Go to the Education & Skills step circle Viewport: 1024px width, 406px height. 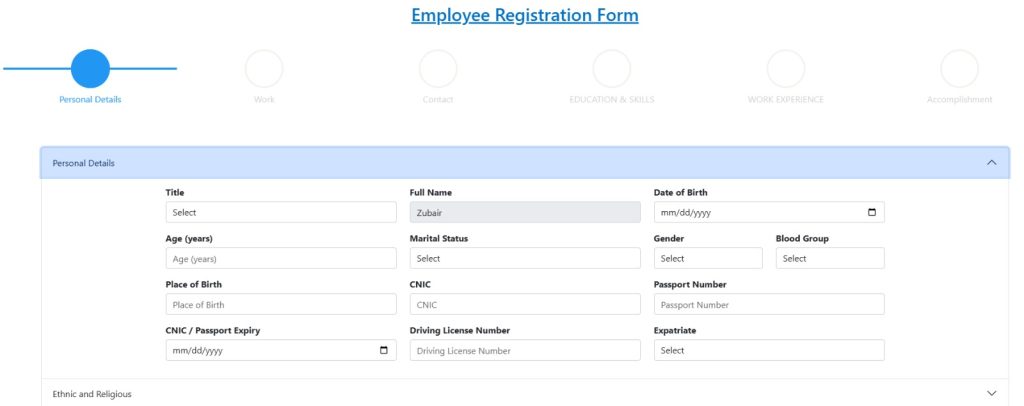(x=612, y=68)
